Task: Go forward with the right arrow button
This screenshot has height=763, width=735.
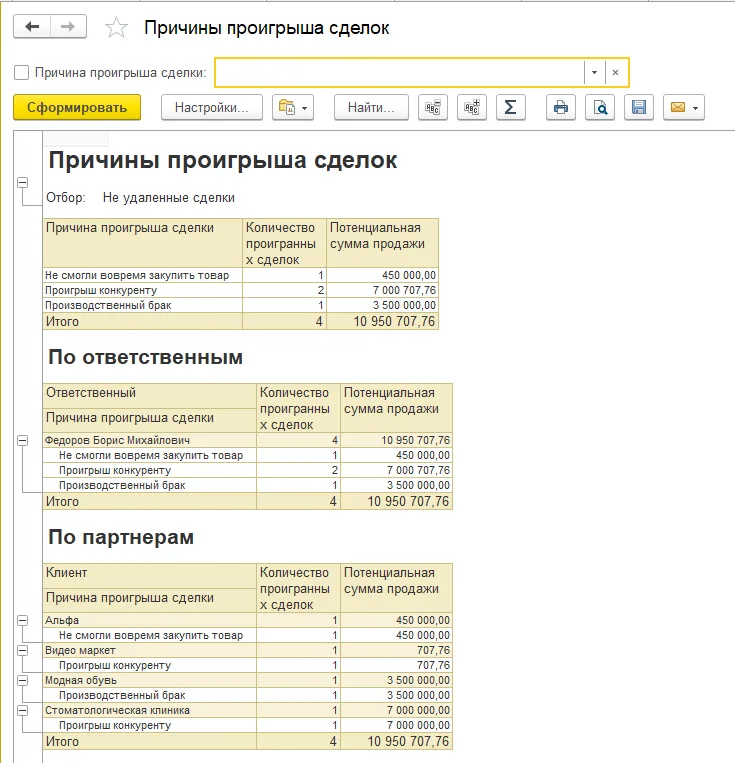Action: pyautogui.click(x=69, y=26)
